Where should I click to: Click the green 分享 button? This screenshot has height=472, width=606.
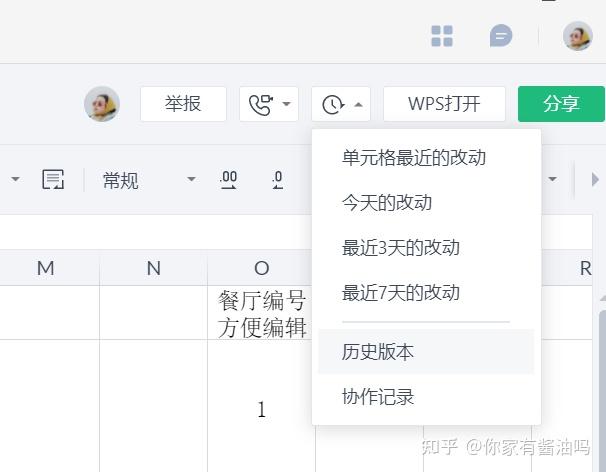point(561,104)
